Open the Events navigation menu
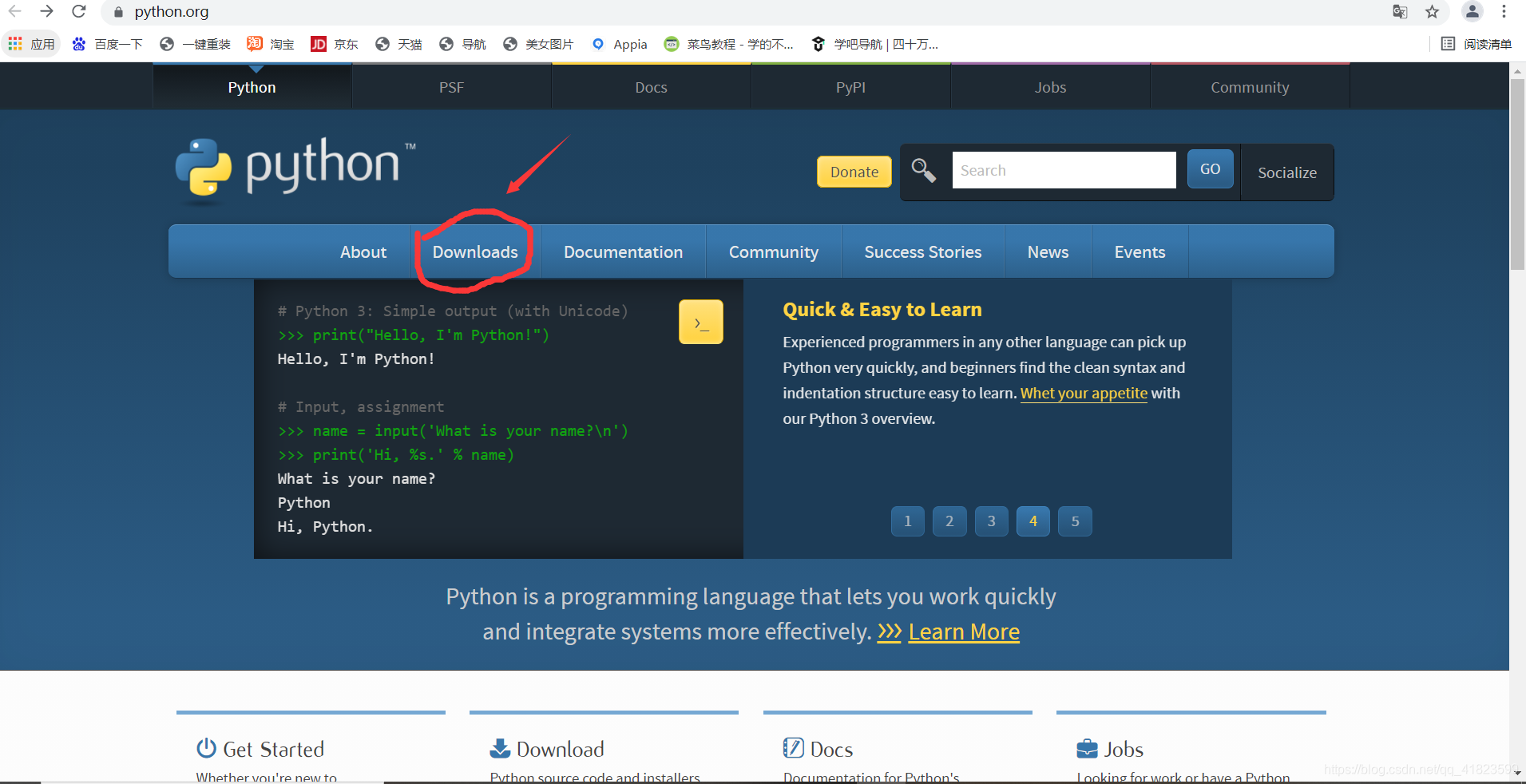Image resolution: width=1526 pixels, height=784 pixels. click(1140, 251)
